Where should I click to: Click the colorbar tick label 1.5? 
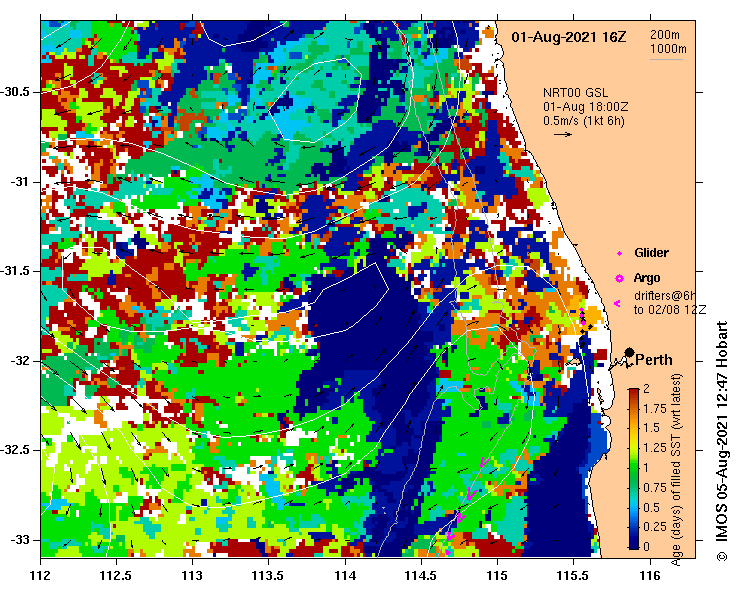click(x=652, y=428)
